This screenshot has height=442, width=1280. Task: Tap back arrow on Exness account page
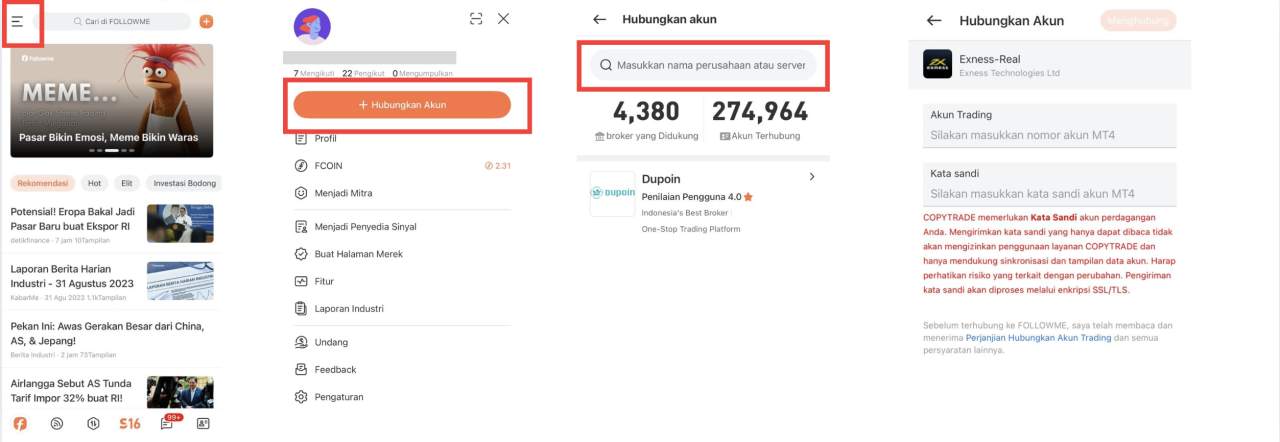pyautogui.click(x=934, y=20)
